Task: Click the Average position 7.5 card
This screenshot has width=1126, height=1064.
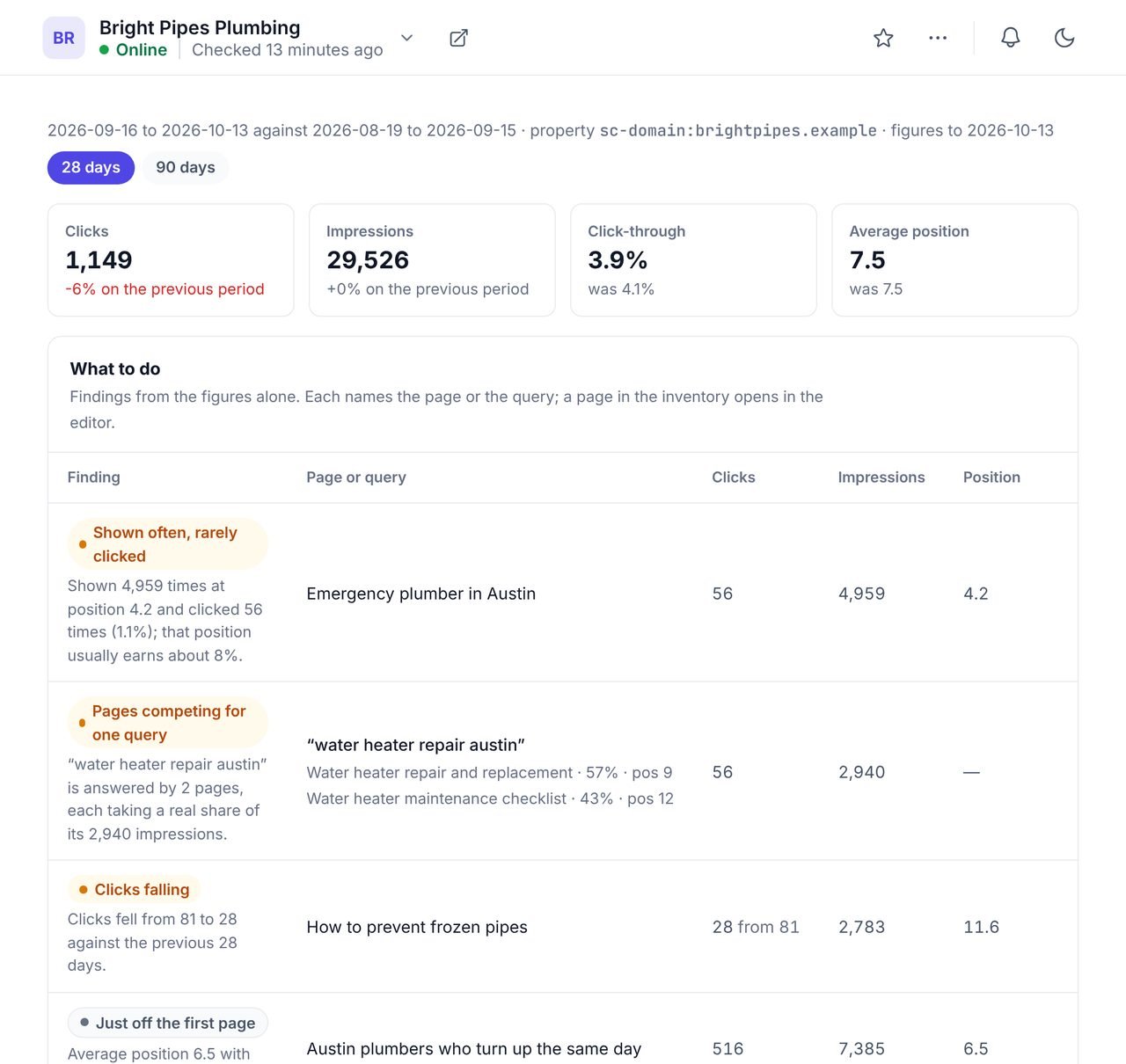Action: [x=954, y=260]
